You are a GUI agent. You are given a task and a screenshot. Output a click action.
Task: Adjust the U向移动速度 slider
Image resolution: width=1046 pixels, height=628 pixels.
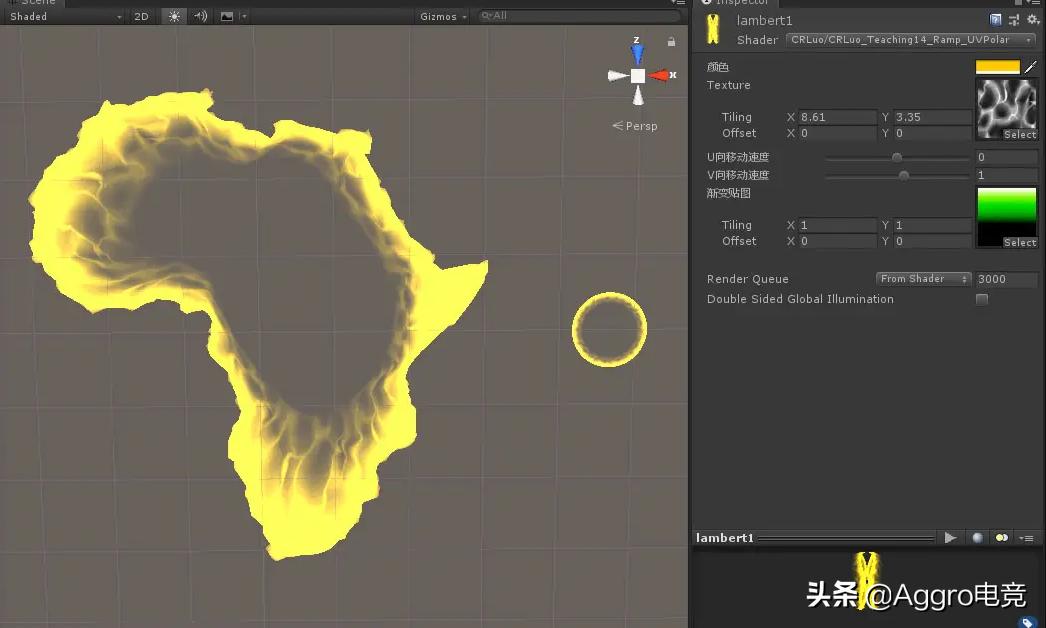897,158
